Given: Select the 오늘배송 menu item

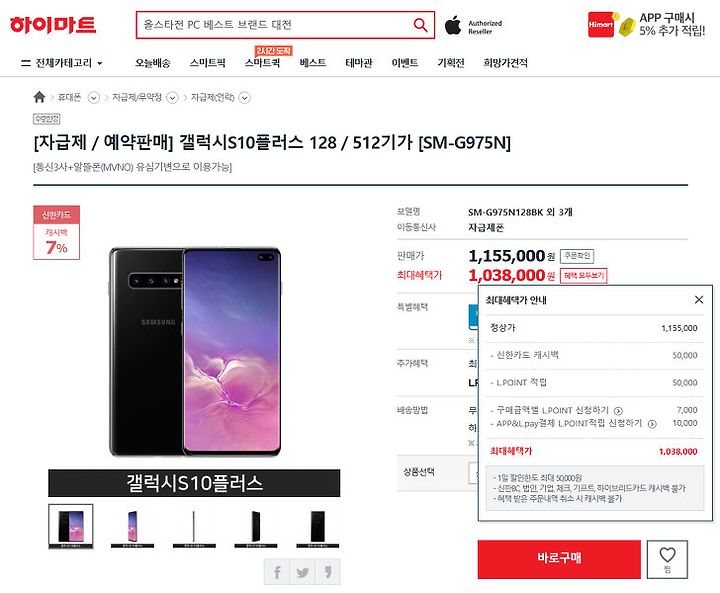Looking at the screenshot, I should tap(152, 63).
